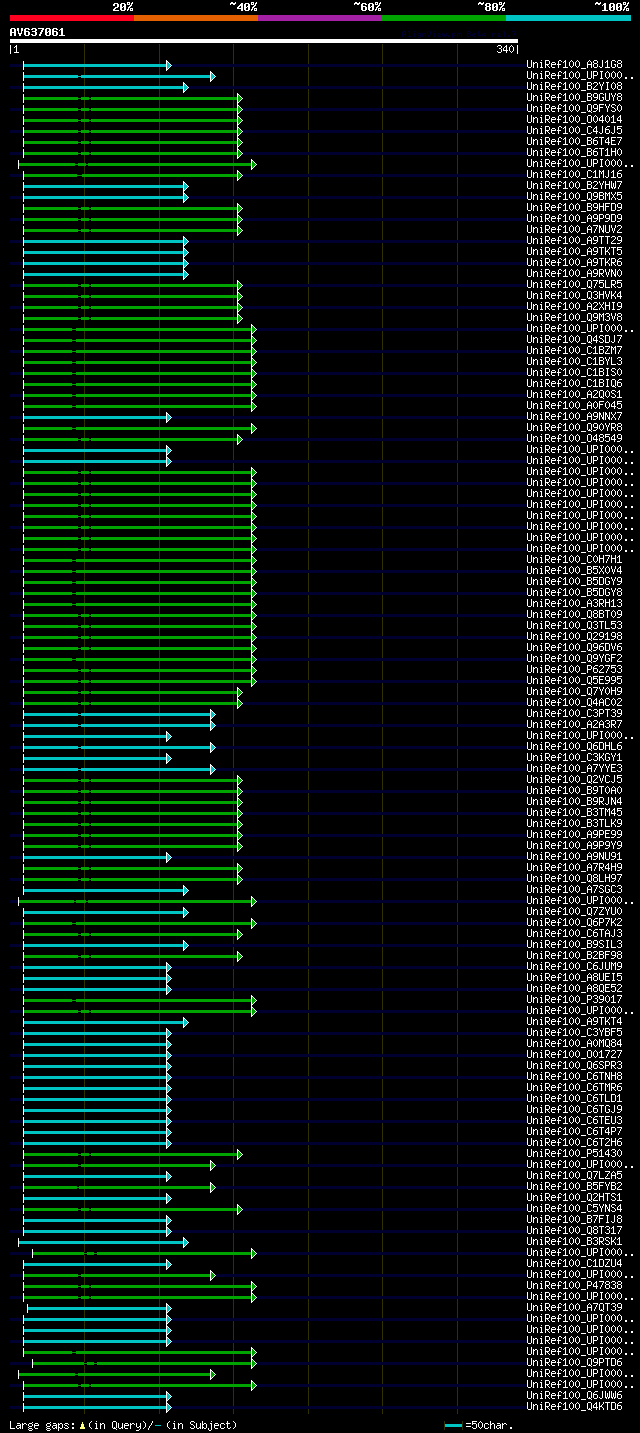The height and width of the screenshot is (1433, 640).
Task: Click label UniRef100_B3TM45
Action: (x=574, y=813)
